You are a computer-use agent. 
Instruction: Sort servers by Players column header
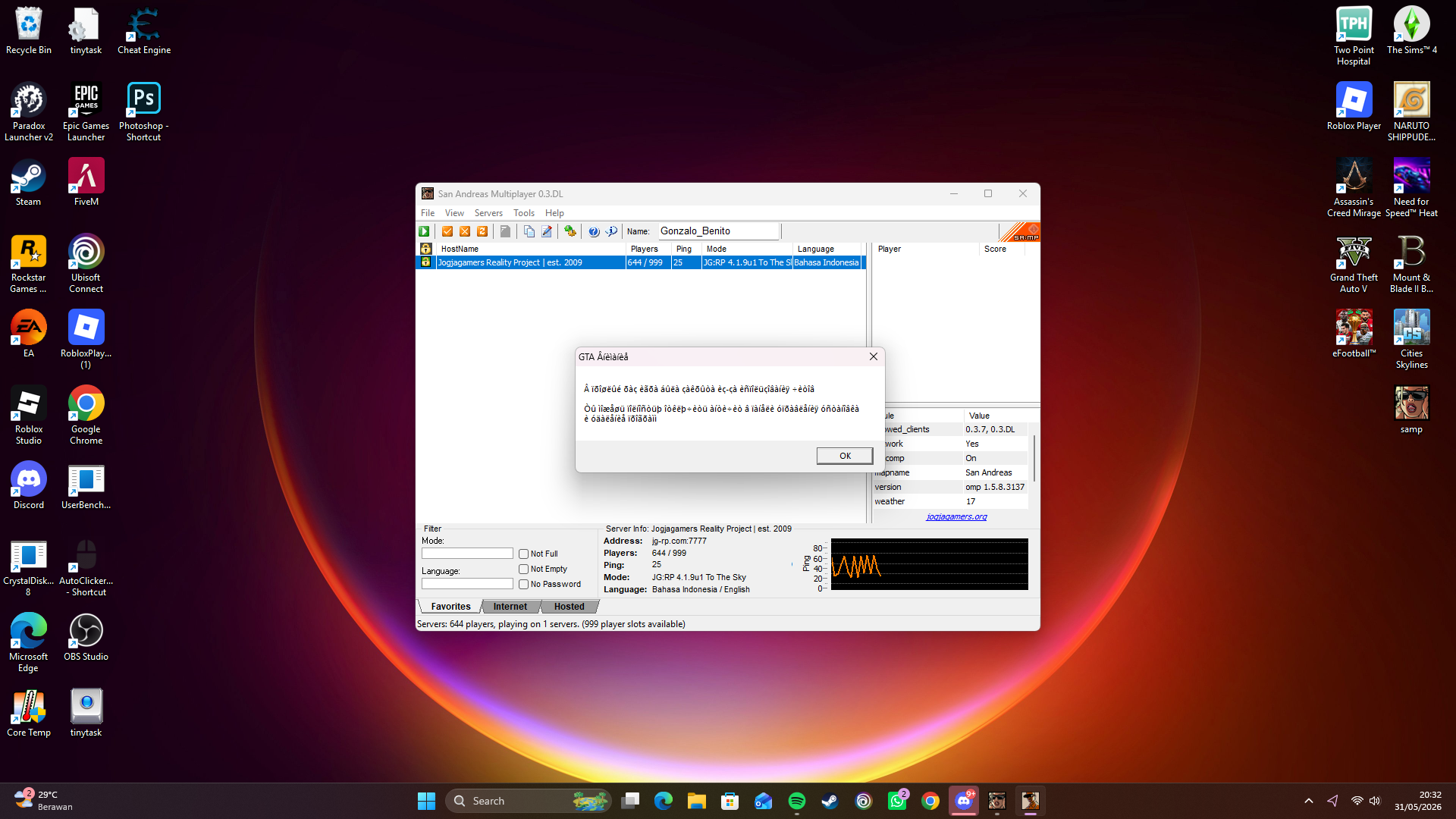(x=648, y=249)
